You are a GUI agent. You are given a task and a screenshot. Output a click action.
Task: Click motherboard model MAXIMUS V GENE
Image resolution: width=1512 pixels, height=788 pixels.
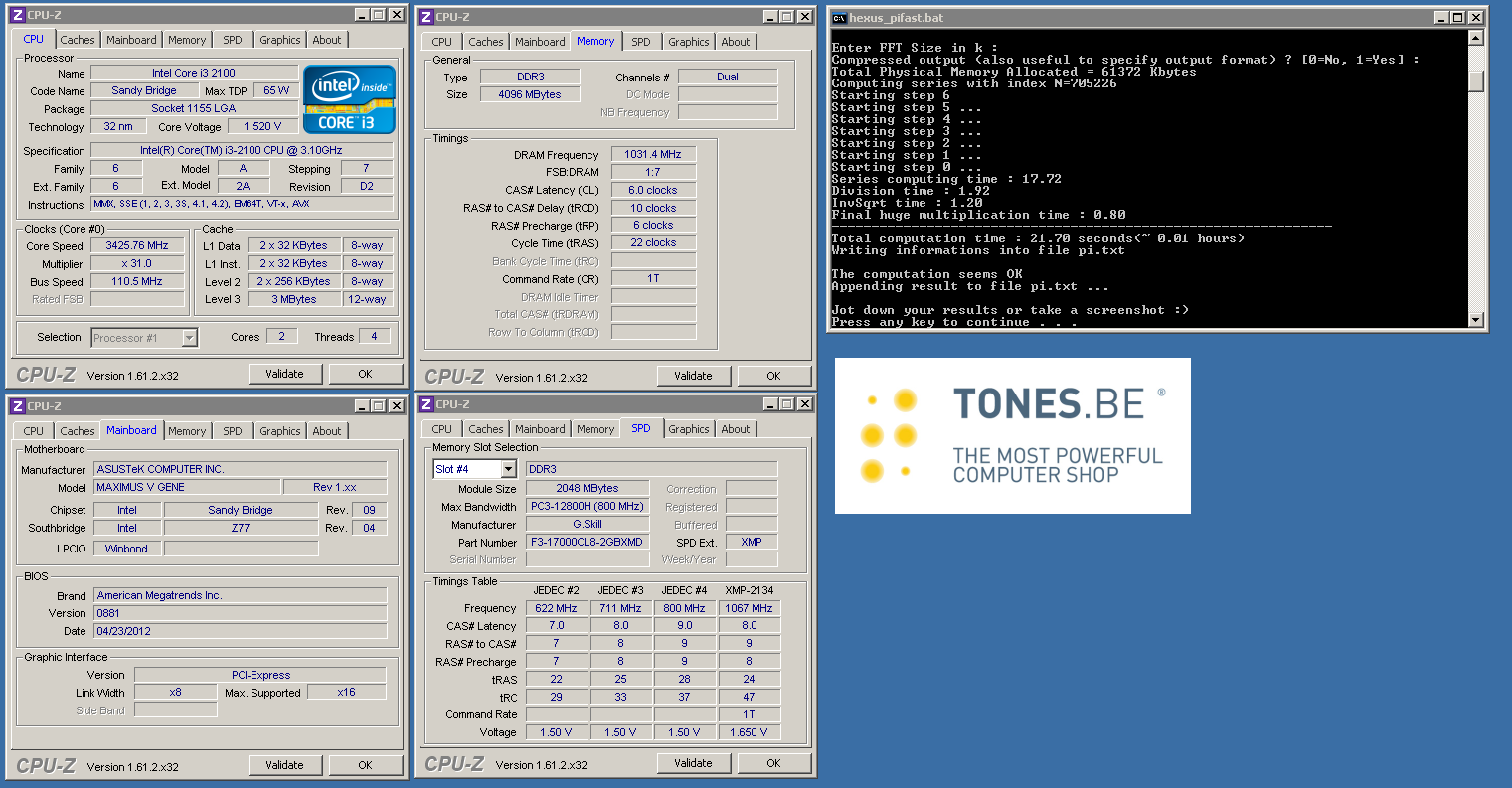point(186,487)
